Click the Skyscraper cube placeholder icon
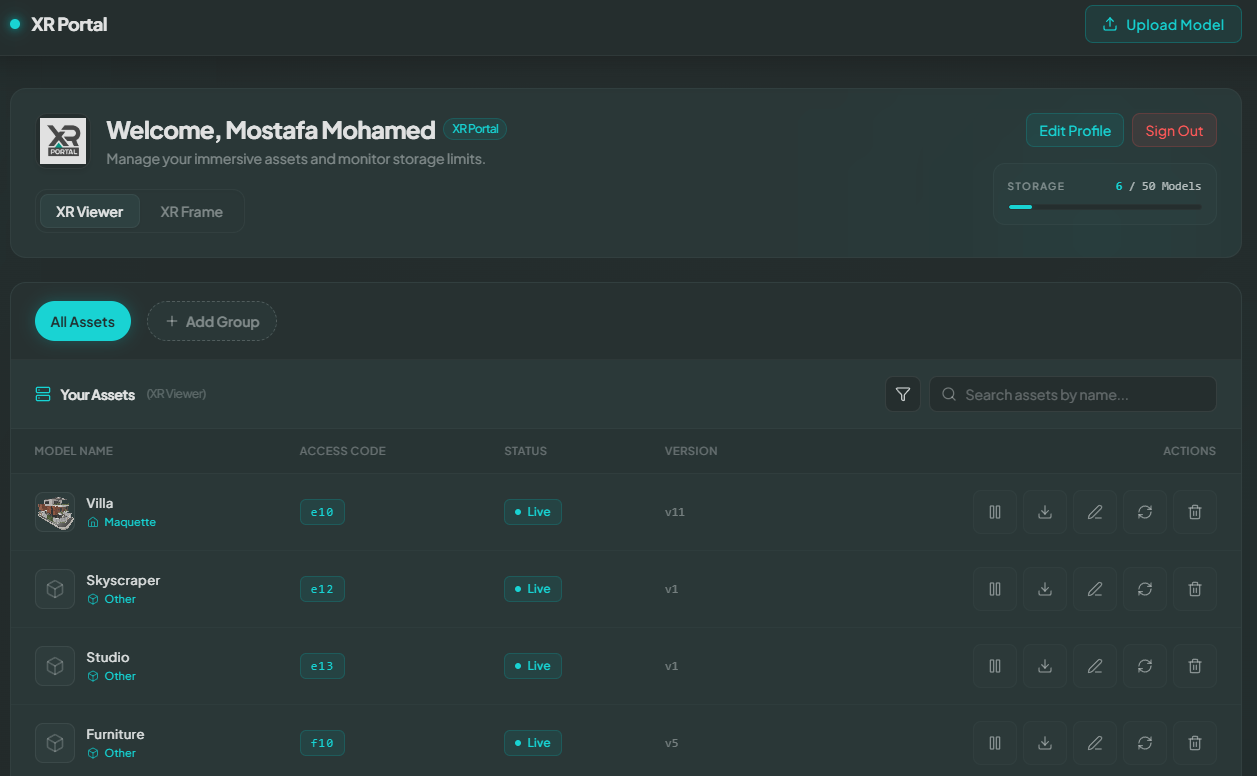This screenshot has height=776, width=1257. (x=55, y=589)
